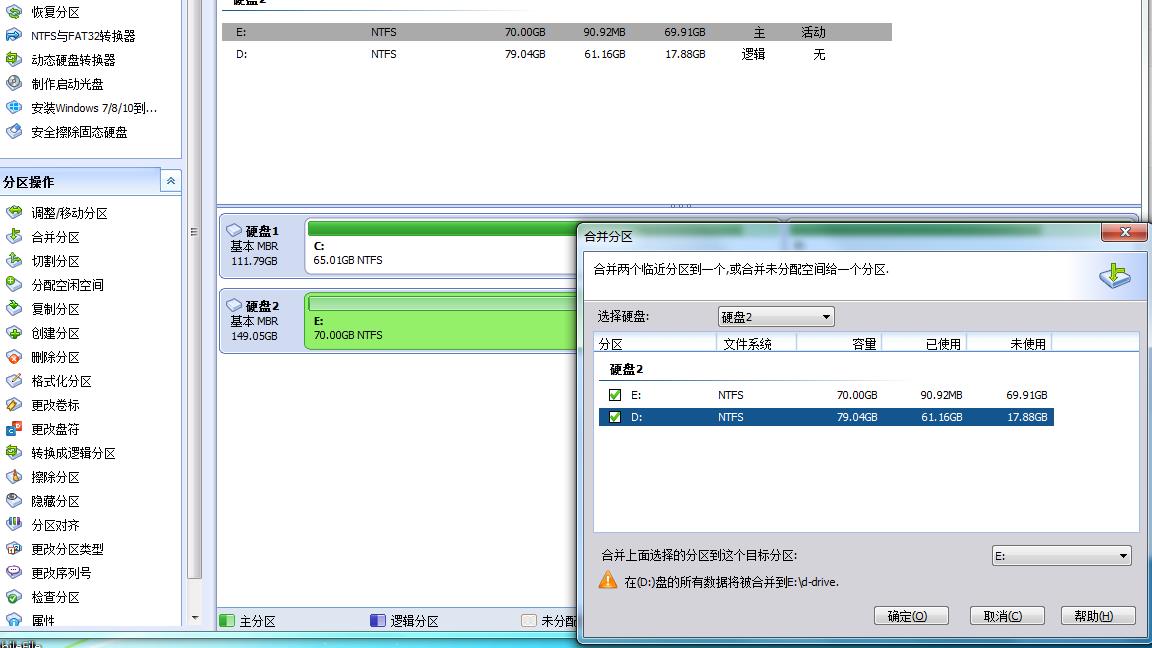Click the 文件系统 column header in dialog
This screenshot has width=1152, height=648.
pos(756,343)
